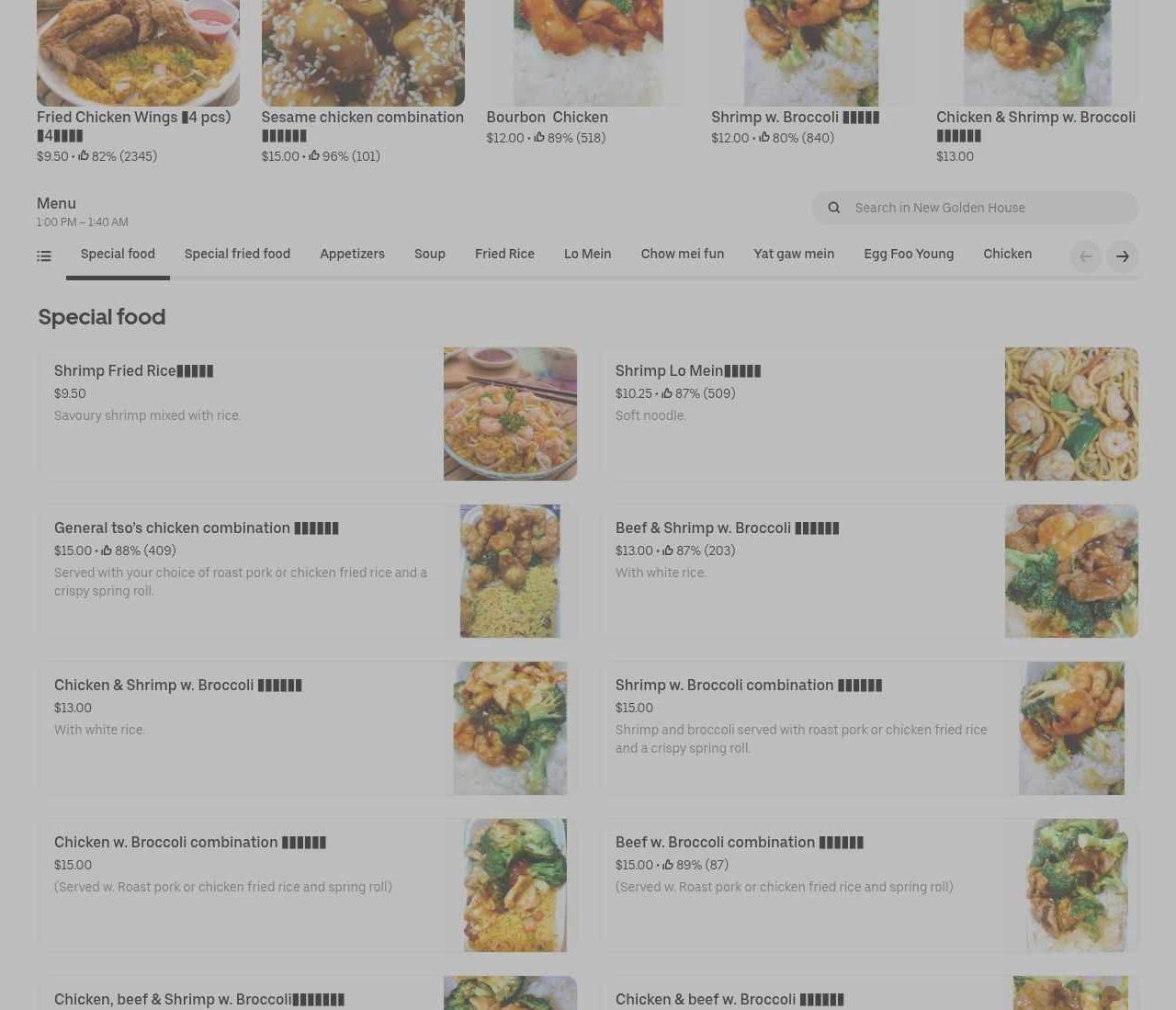Image resolution: width=1176 pixels, height=1010 pixels.
Task: Click thumbs-up icon on Beef w. Broccoli combination
Action: [668, 865]
